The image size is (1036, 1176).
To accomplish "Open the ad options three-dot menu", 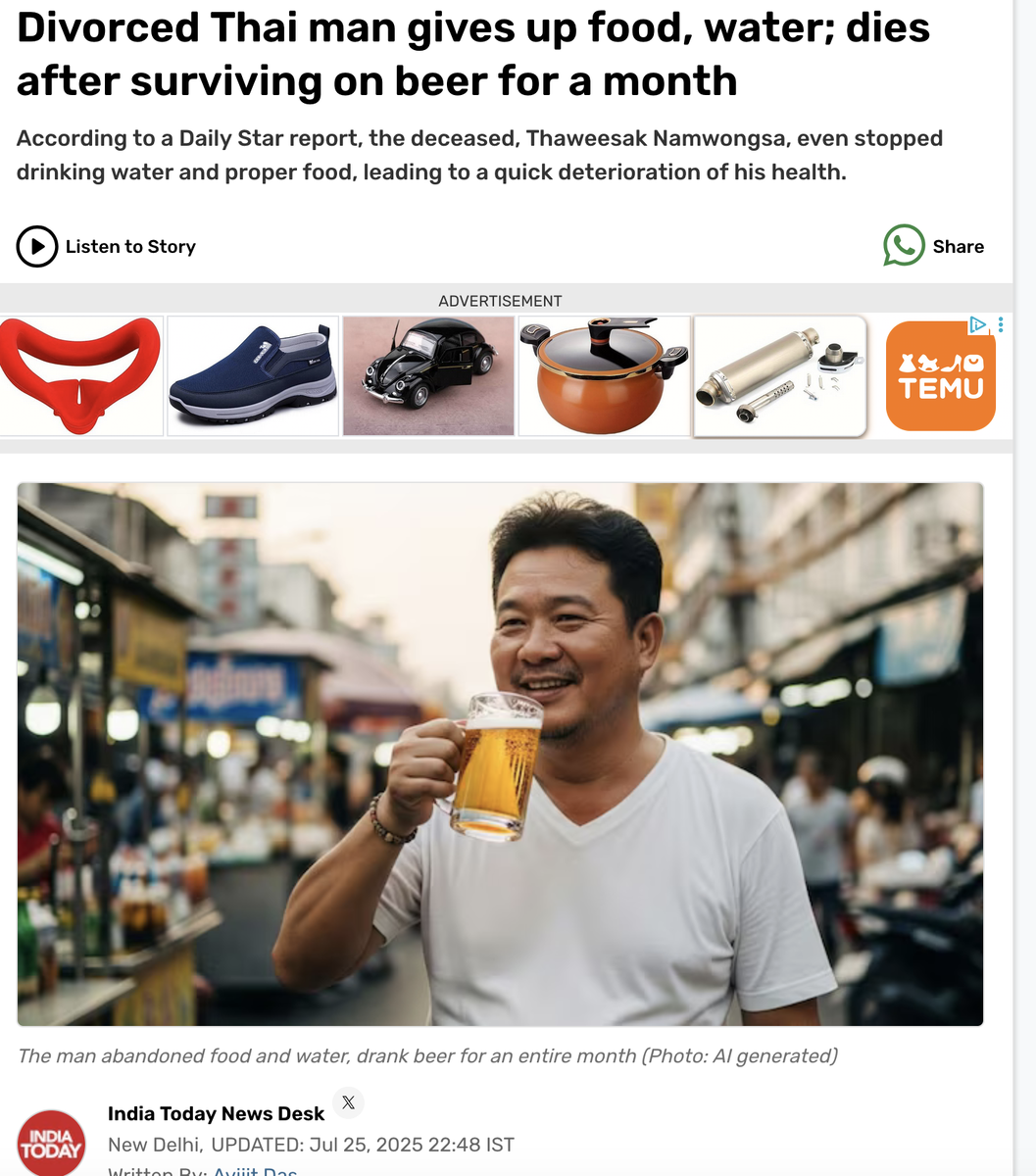I will (1000, 324).
